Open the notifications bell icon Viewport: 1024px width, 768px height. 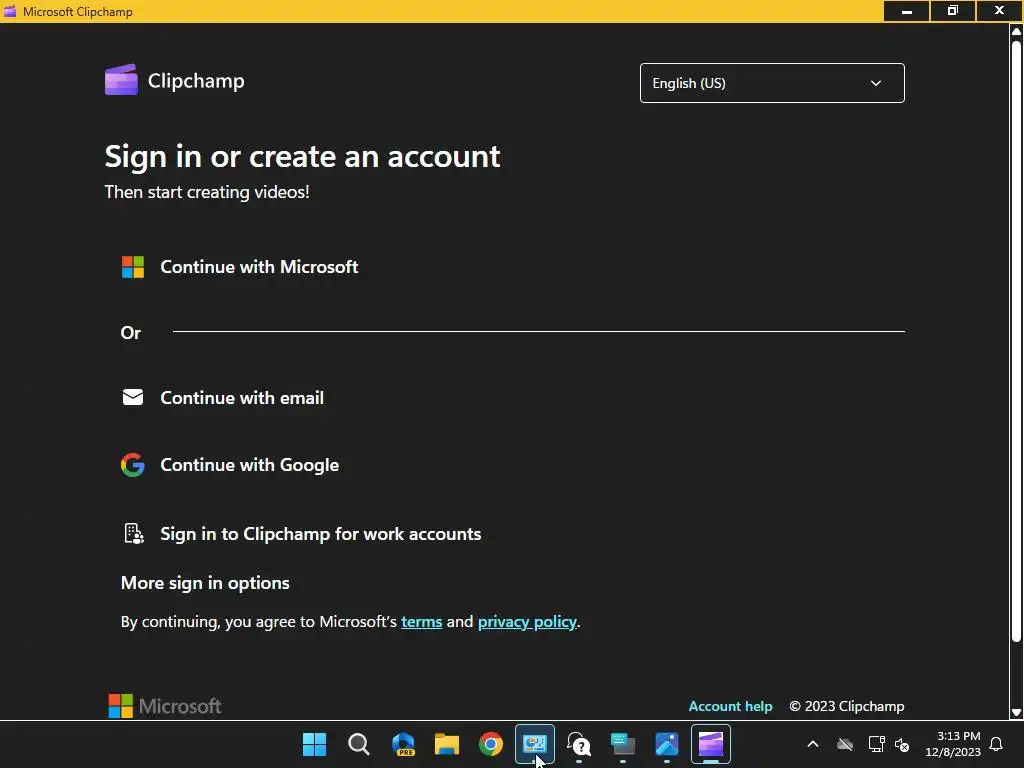(x=996, y=744)
